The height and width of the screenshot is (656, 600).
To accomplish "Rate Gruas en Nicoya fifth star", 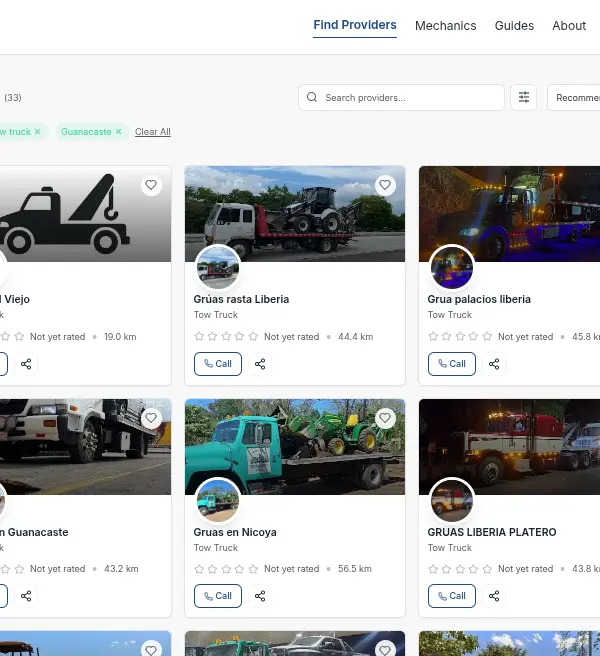I will (253, 569).
